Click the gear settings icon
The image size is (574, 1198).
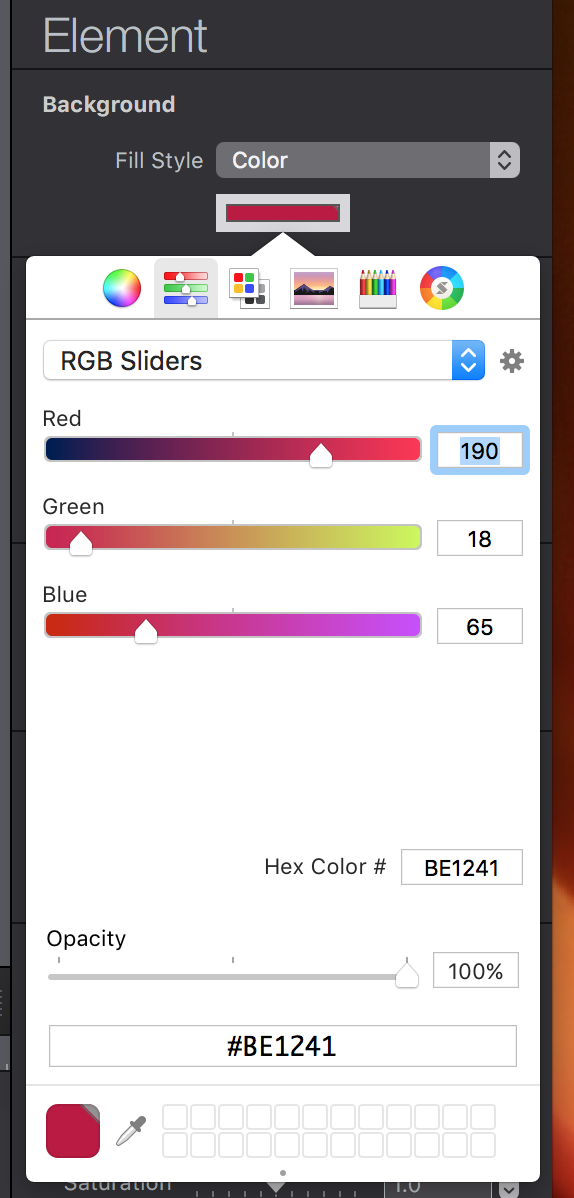512,361
